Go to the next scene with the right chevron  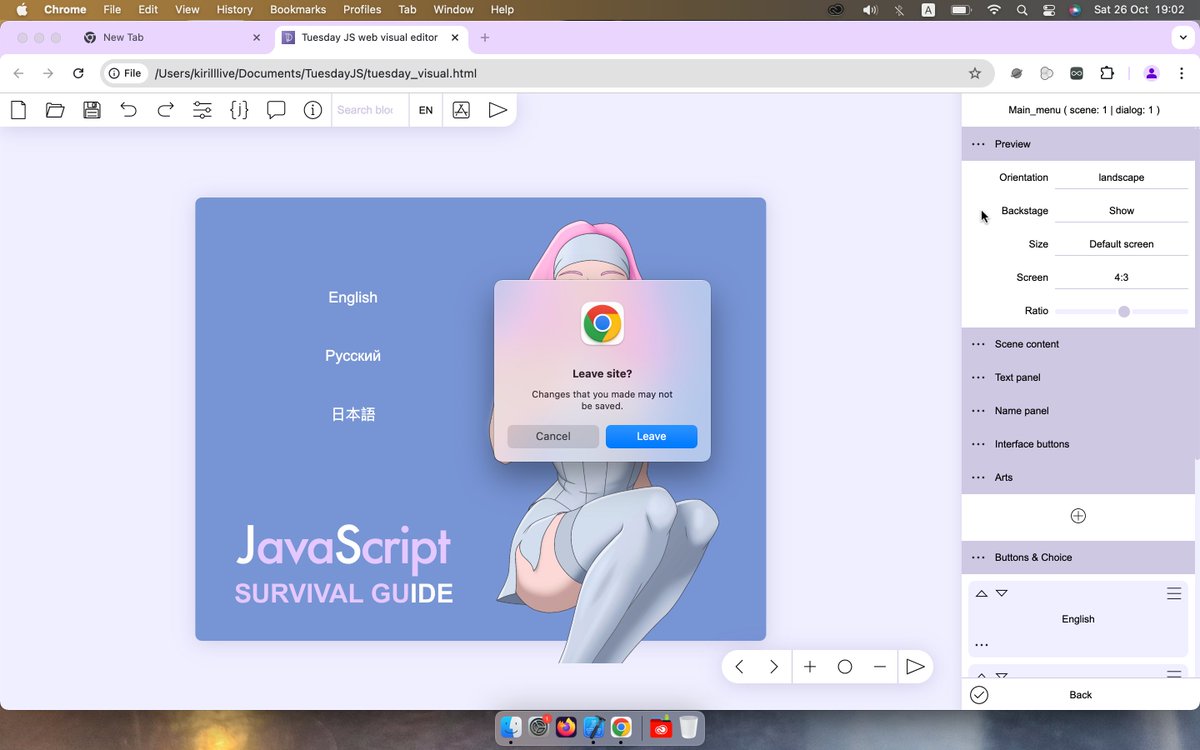pos(774,667)
